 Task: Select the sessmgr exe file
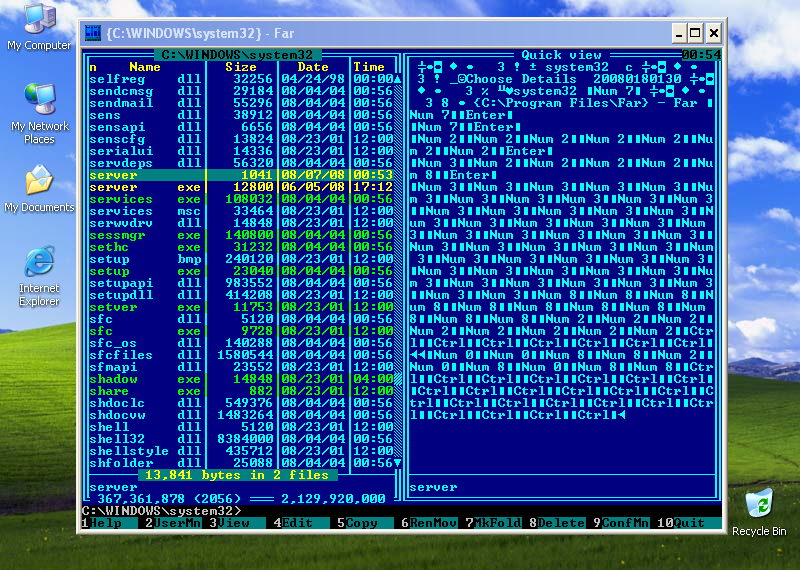(115, 235)
